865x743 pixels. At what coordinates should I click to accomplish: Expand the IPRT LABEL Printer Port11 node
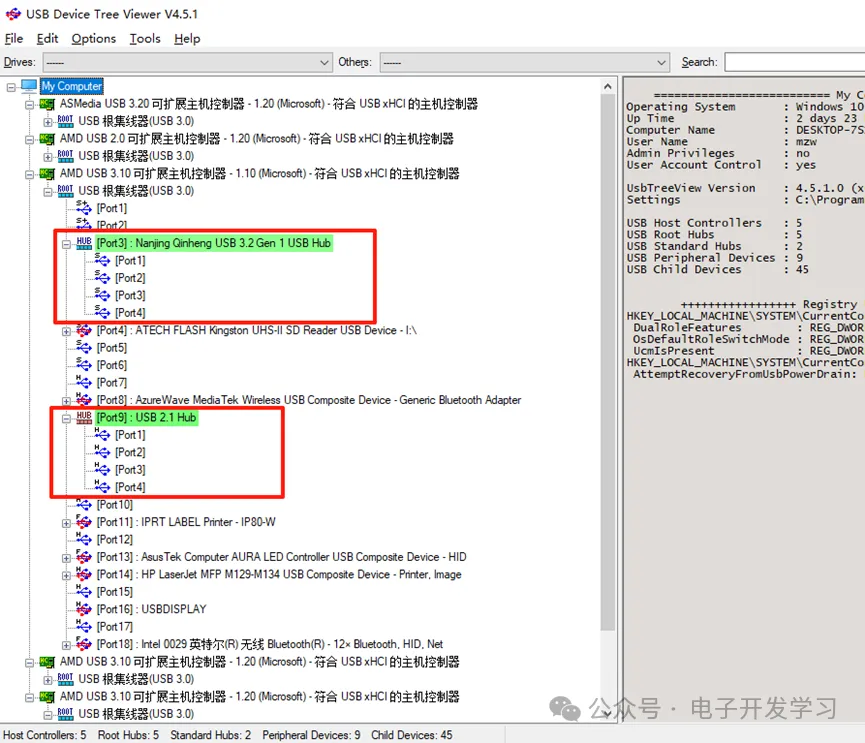coord(67,522)
